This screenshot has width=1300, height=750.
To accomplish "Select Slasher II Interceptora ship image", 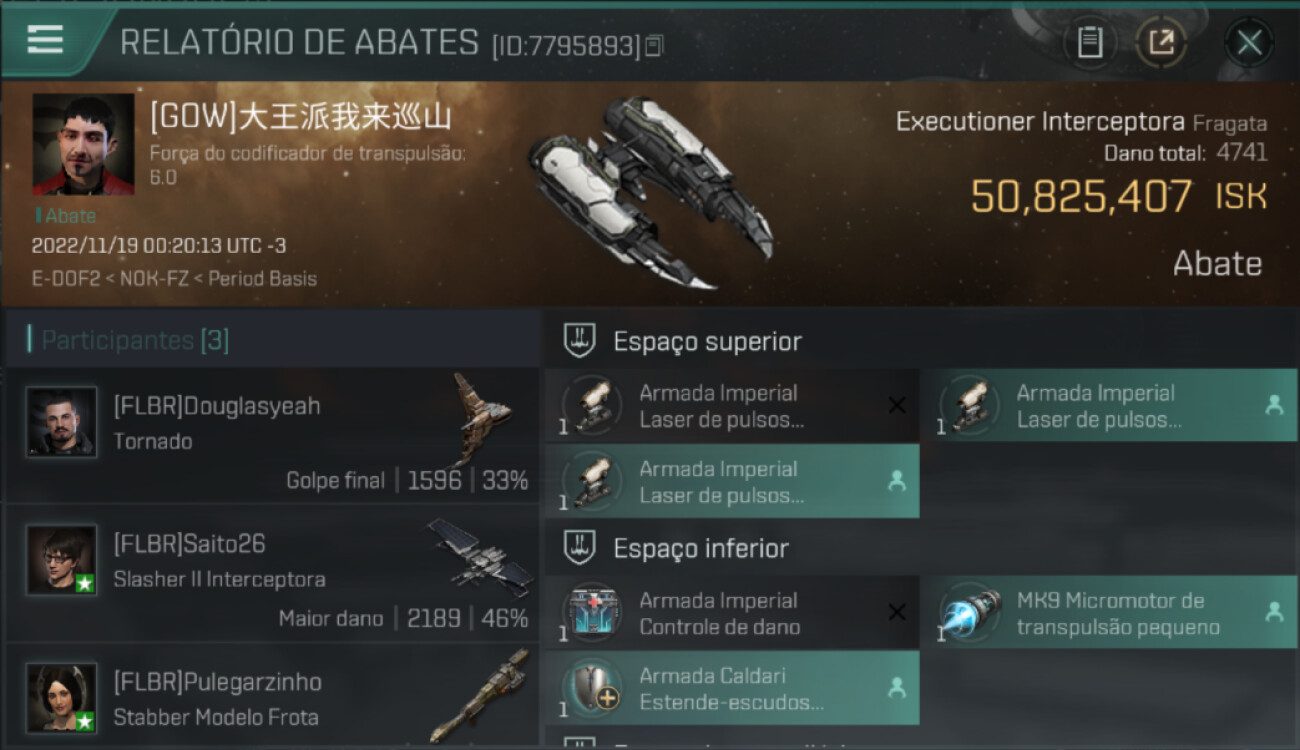I will [482, 557].
